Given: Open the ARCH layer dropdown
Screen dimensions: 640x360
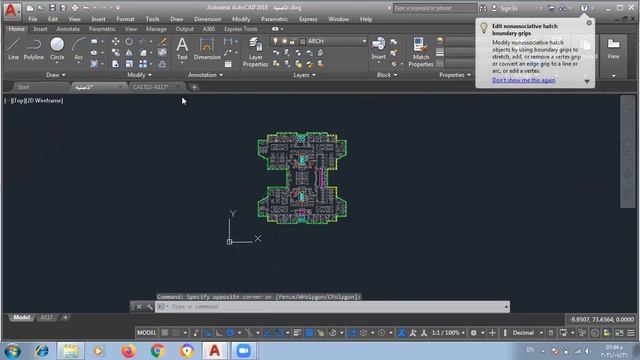Looking at the screenshot, I should [x=364, y=41].
